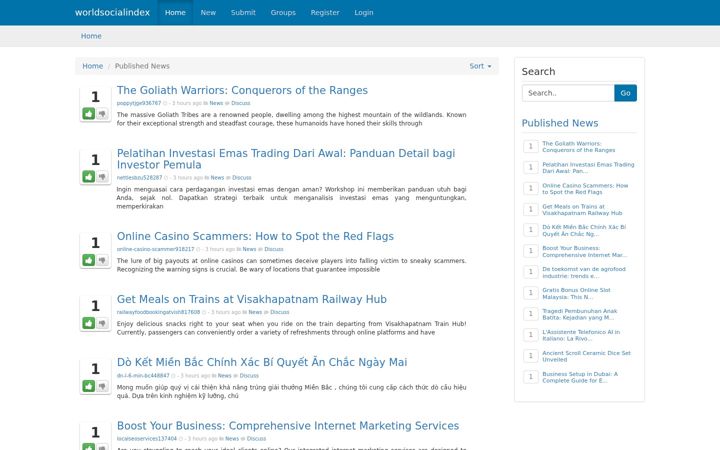Open the New menu item
Viewport: 720px width, 450px height.
(x=208, y=12)
